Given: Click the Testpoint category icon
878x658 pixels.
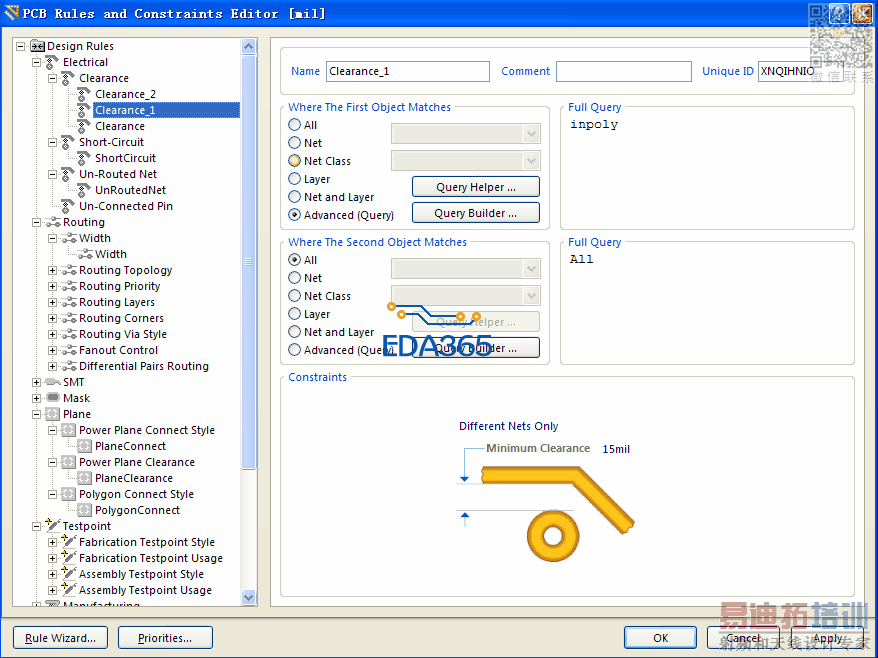Looking at the screenshot, I should pos(53,526).
